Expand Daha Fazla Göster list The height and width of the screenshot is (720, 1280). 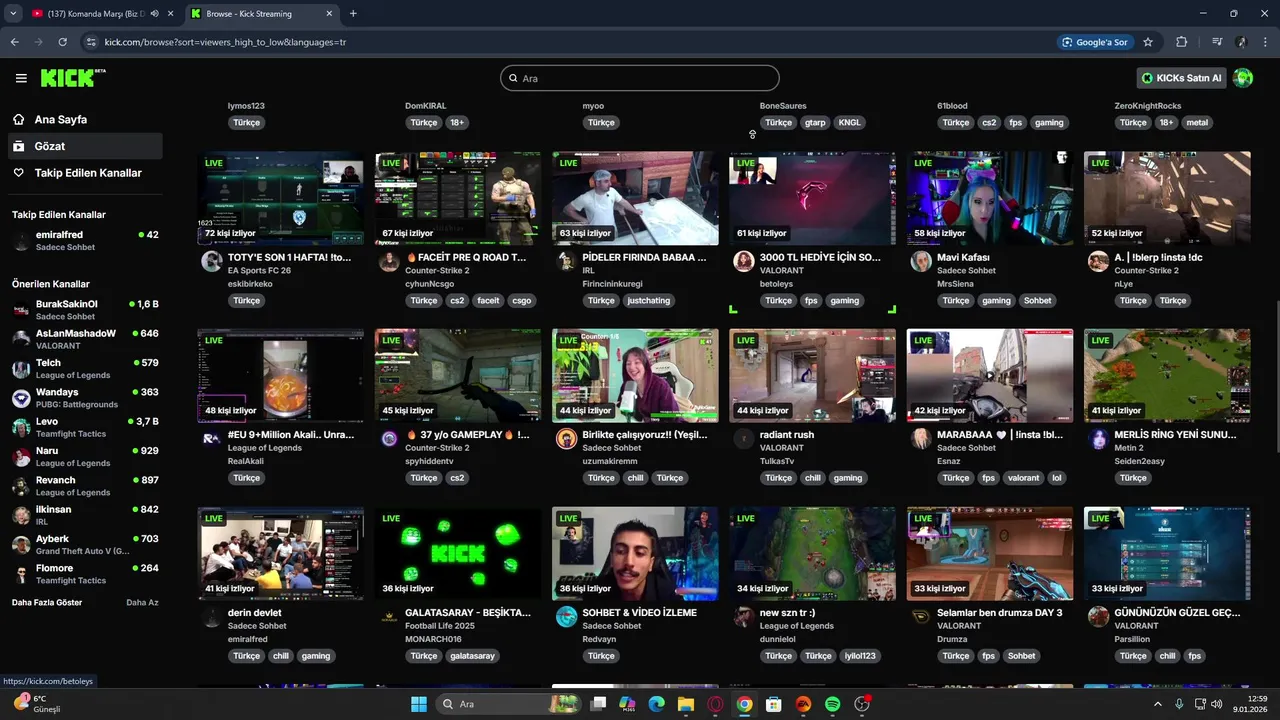point(47,603)
